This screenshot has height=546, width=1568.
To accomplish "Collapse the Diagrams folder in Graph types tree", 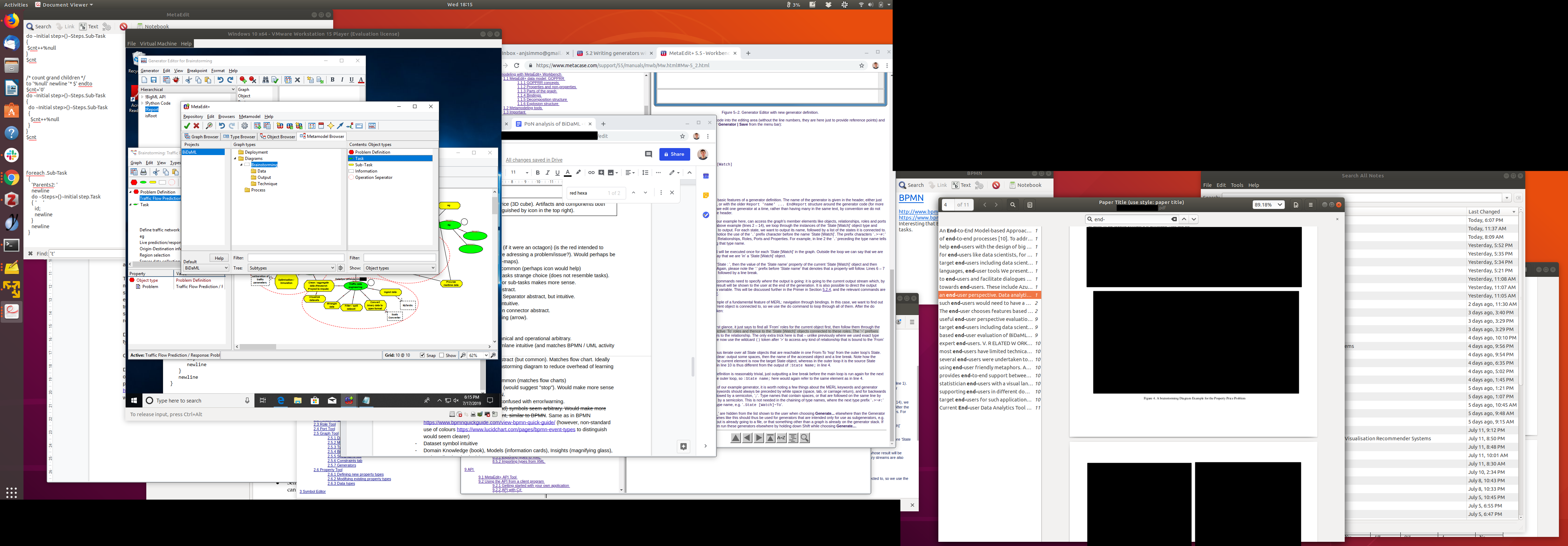I will (x=235, y=158).
